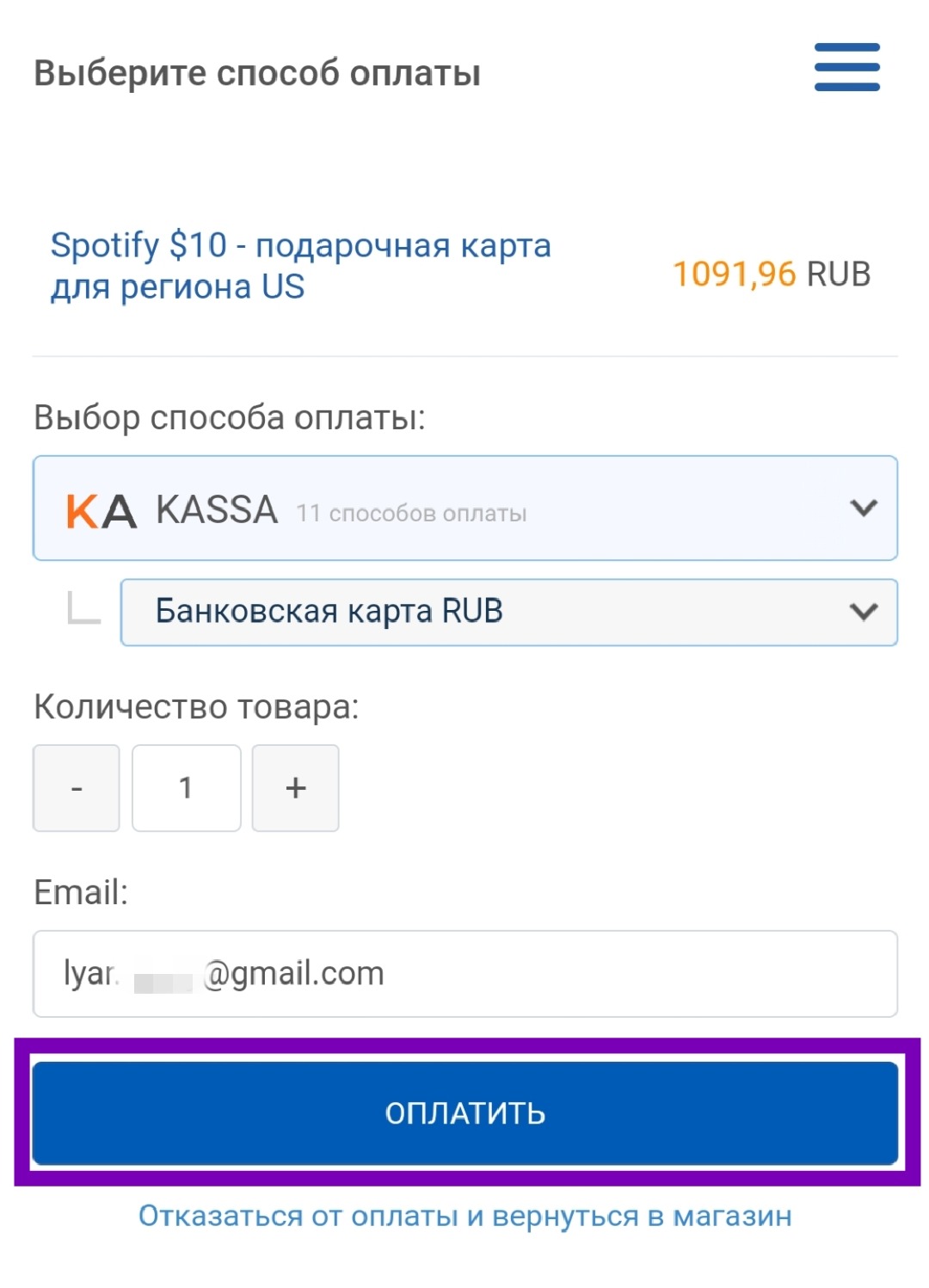Click the 'Количество товара:' label
Viewport: 929px width, 1288px height.
[x=196, y=707]
